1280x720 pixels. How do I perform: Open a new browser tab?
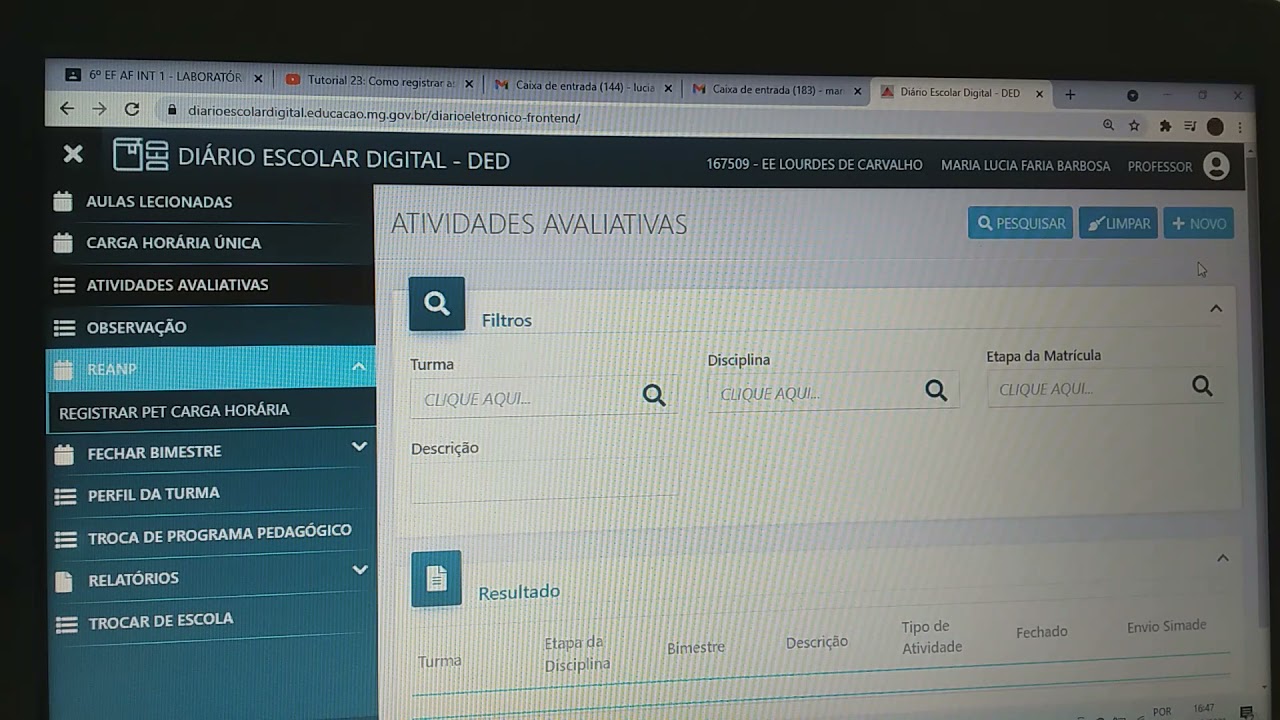click(x=1070, y=95)
